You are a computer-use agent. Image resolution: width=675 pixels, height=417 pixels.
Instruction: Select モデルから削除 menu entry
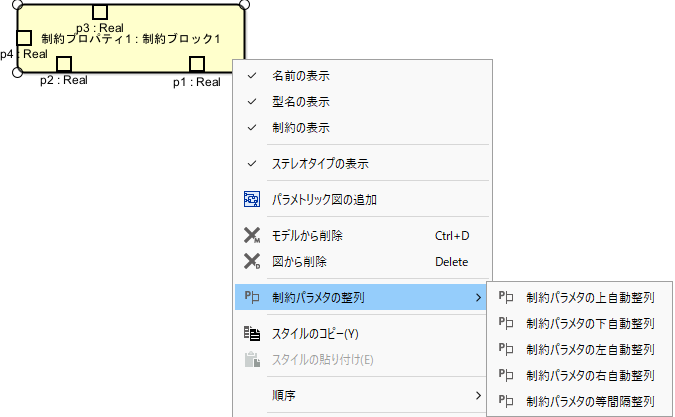[362, 235]
